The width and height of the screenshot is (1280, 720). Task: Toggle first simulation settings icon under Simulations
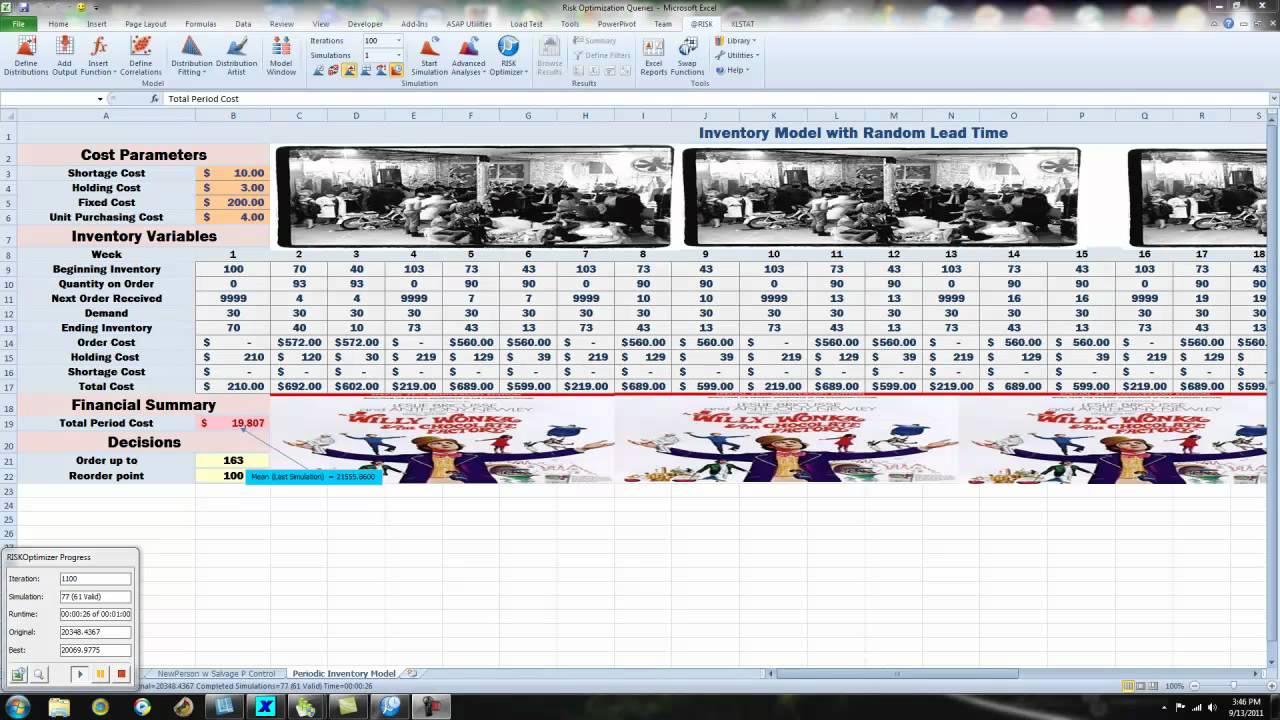coord(319,70)
